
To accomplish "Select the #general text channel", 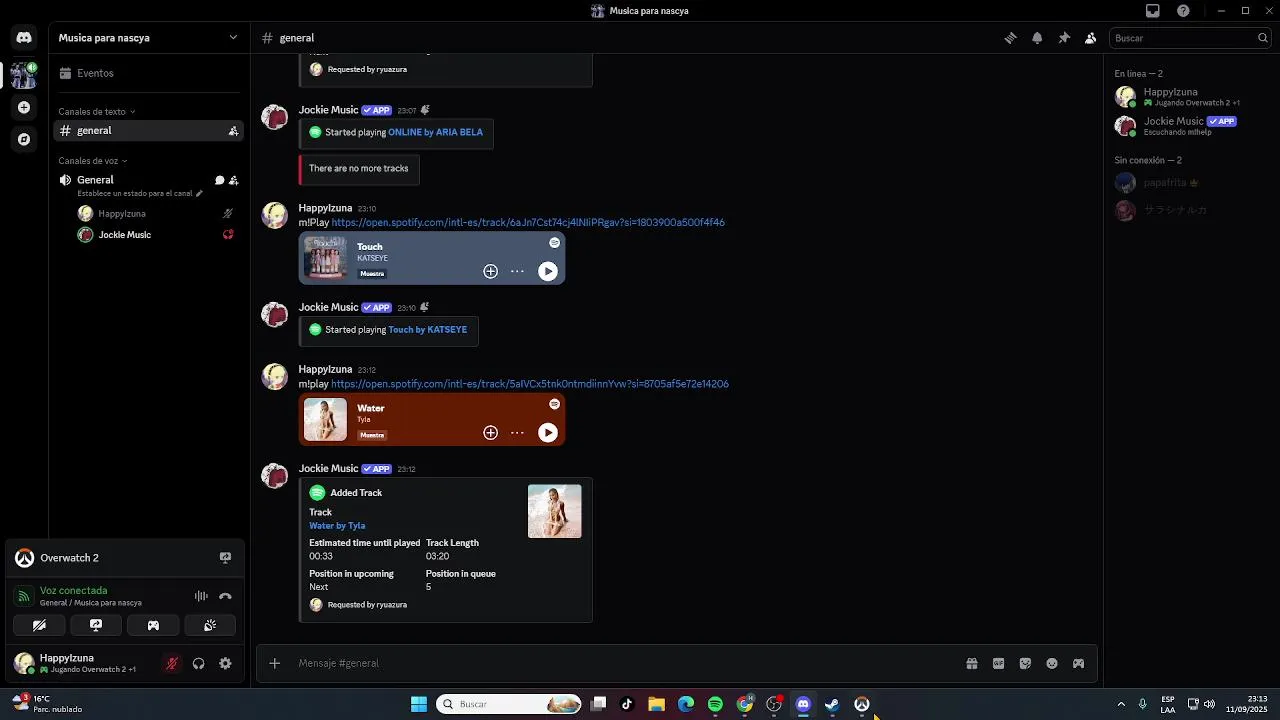I will (x=148, y=131).
